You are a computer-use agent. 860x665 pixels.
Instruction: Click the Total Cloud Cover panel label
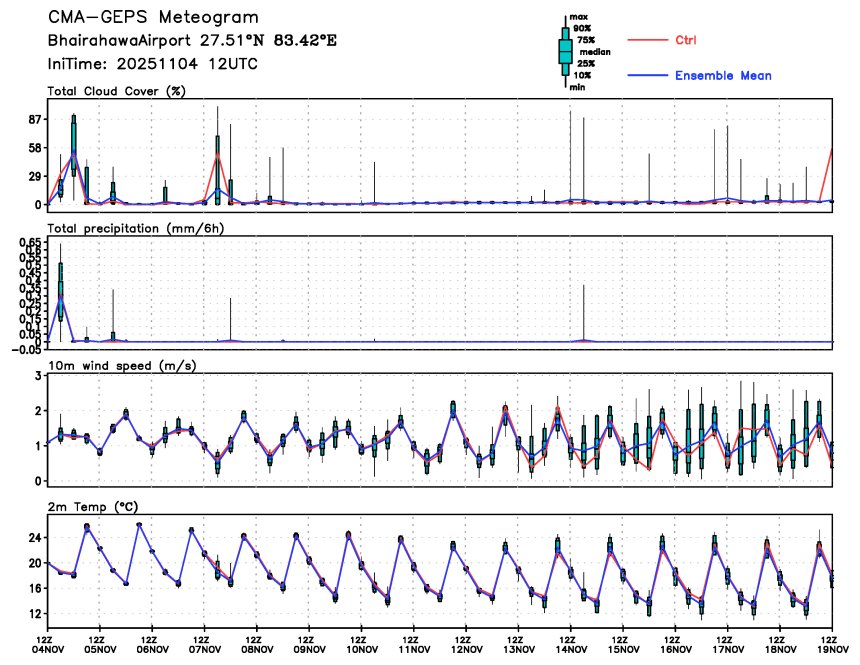[116, 91]
